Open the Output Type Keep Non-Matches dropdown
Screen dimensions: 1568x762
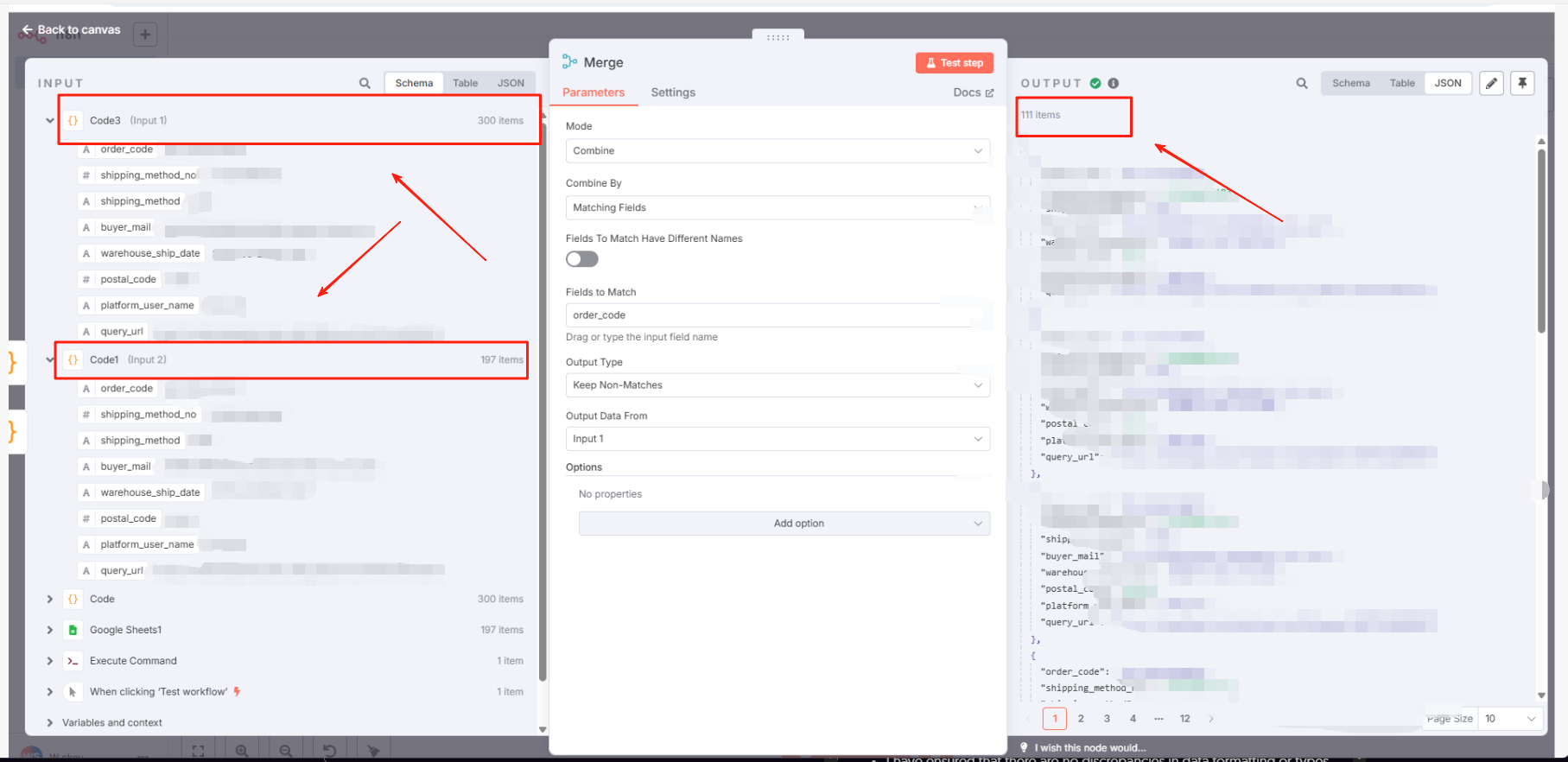[x=778, y=385]
